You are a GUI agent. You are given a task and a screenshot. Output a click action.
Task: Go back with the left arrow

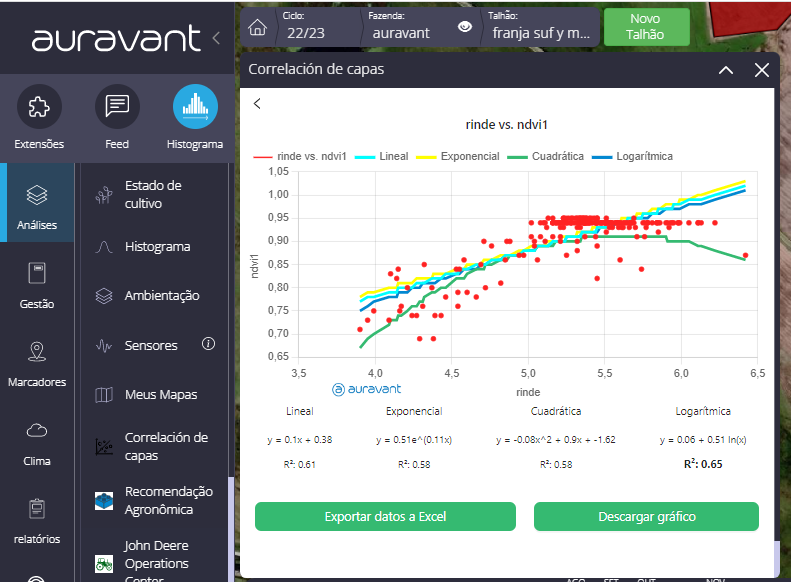coord(257,103)
